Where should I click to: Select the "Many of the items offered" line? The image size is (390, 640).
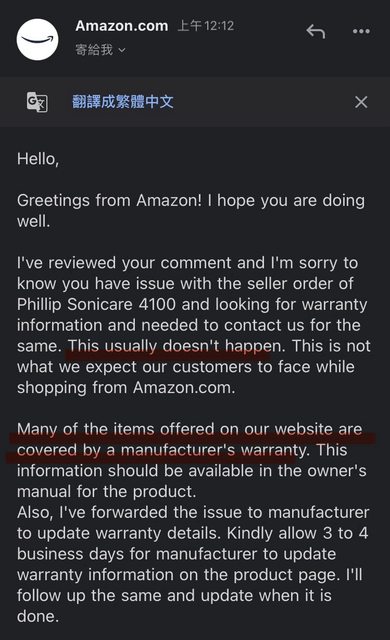click(190, 429)
